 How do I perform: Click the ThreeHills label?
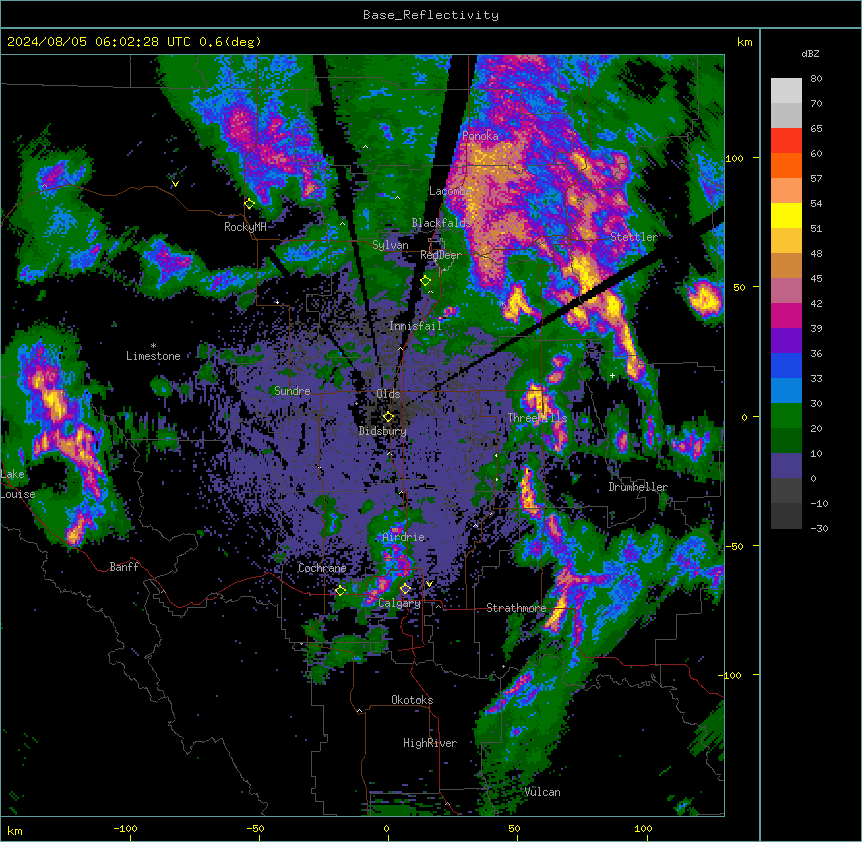tap(537, 418)
